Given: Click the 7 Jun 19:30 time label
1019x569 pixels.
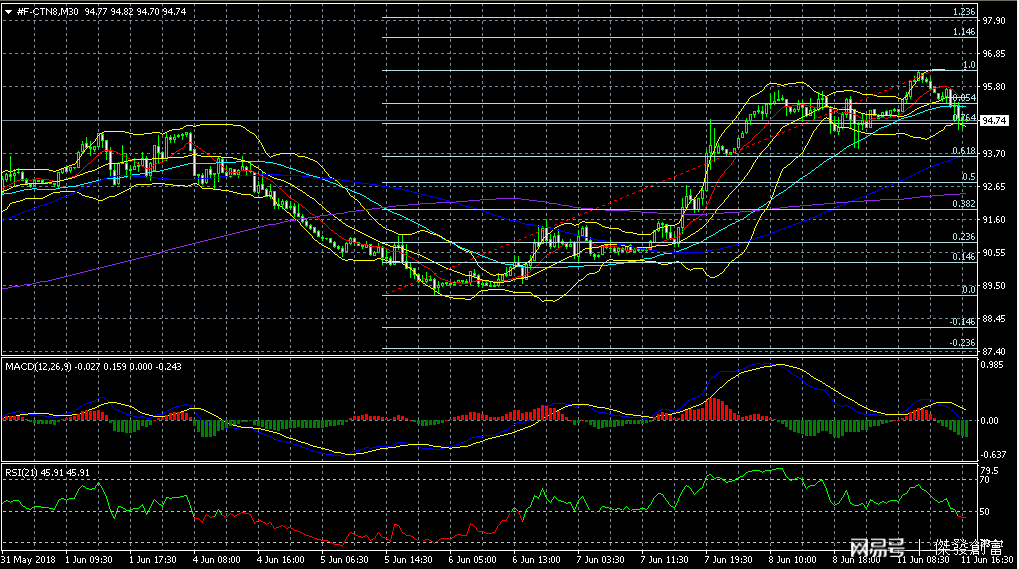Looking at the screenshot, I should point(729,560).
